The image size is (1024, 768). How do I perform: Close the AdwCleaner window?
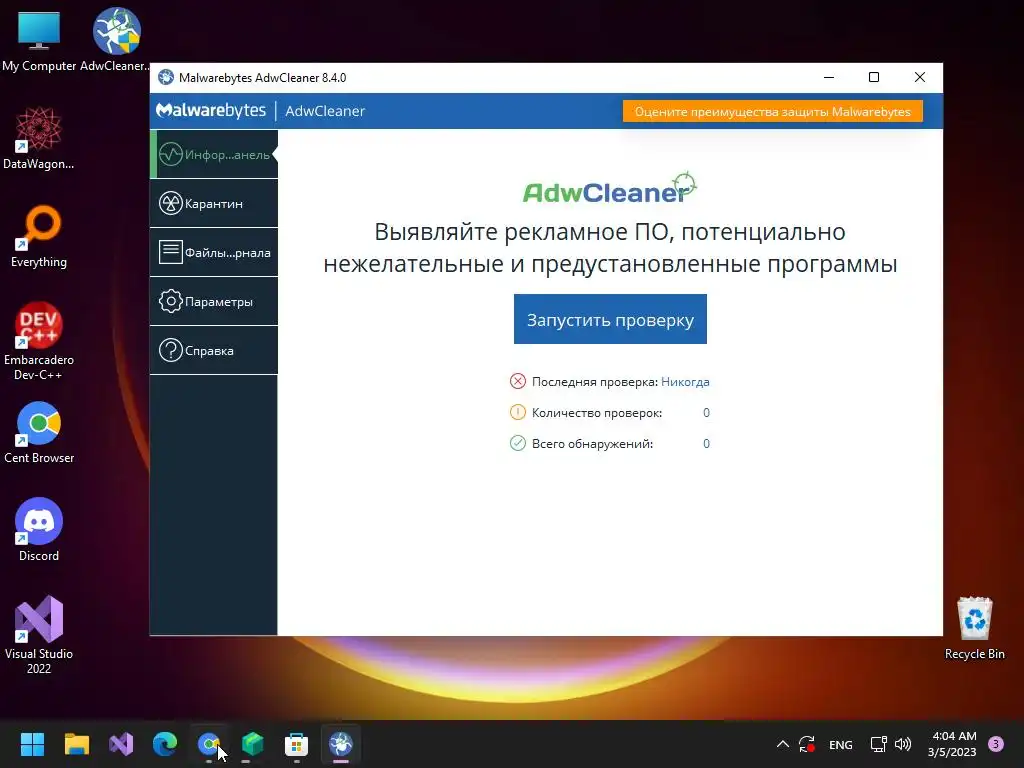920,77
